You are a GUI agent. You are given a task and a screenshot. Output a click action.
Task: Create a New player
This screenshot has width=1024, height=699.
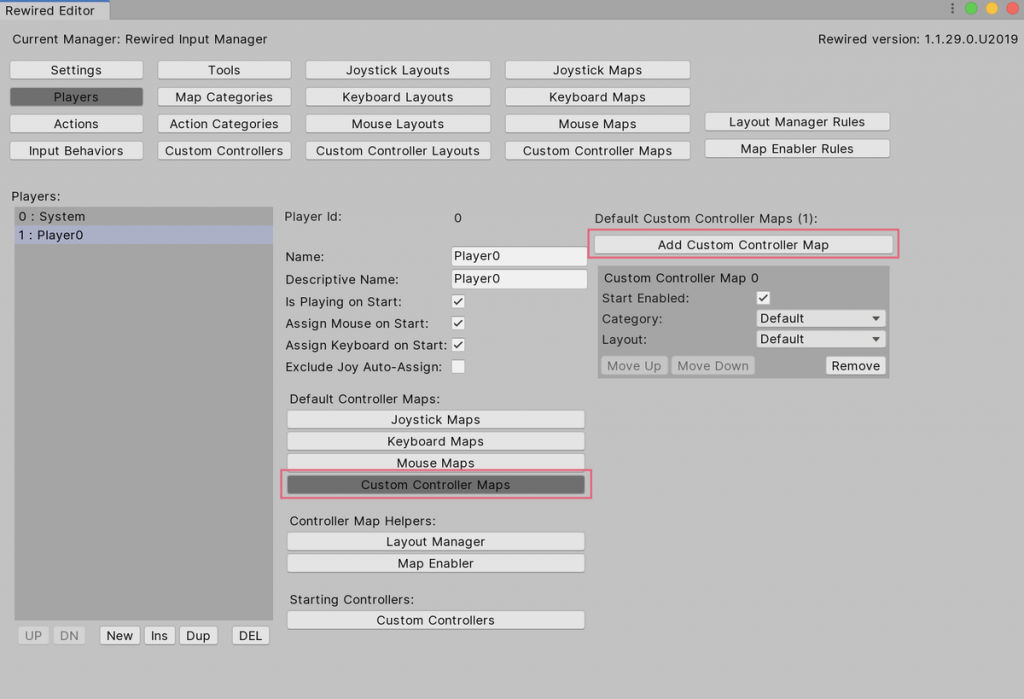[120, 636]
